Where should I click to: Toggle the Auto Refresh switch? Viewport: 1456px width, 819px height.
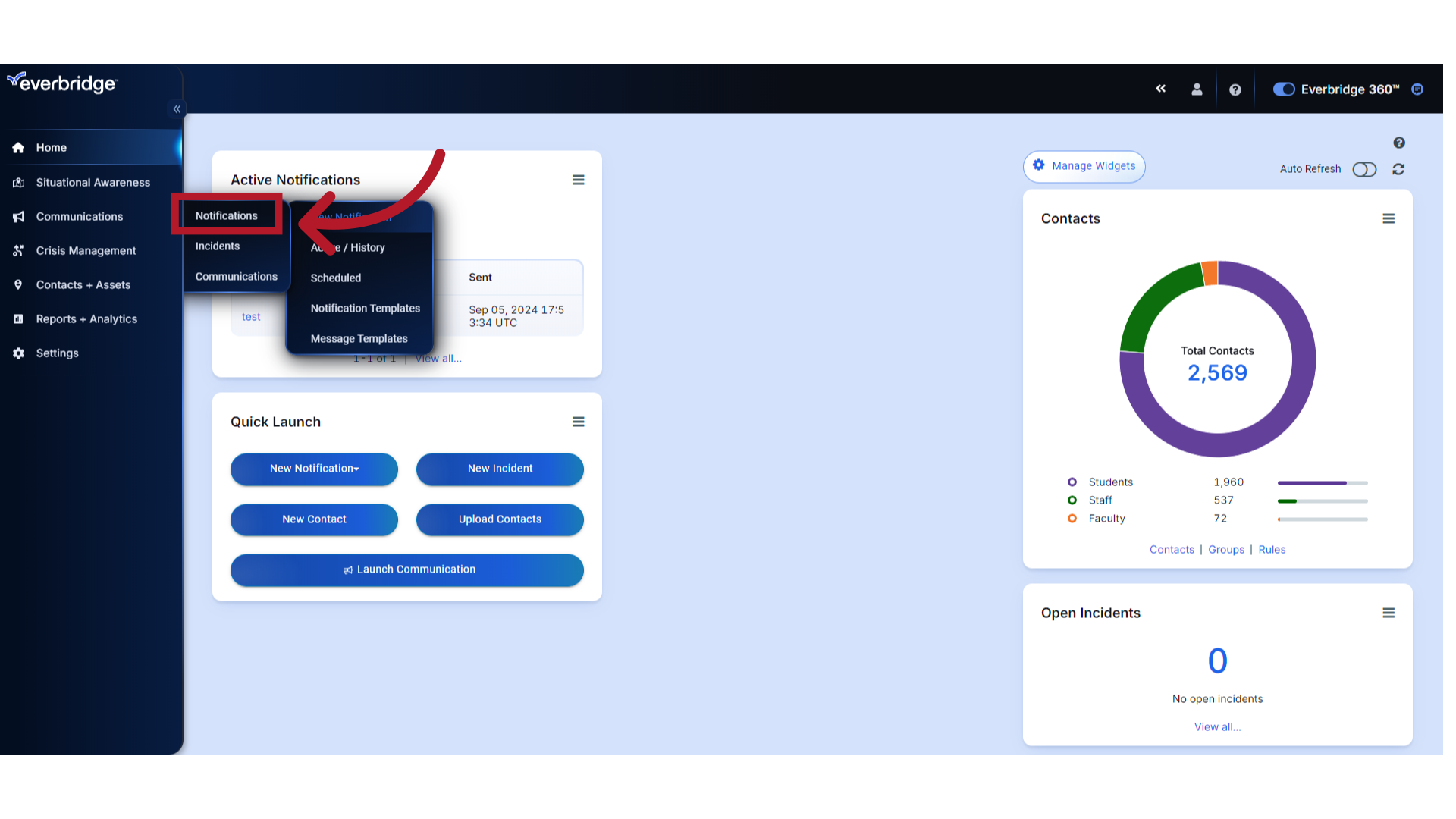(1364, 168)
